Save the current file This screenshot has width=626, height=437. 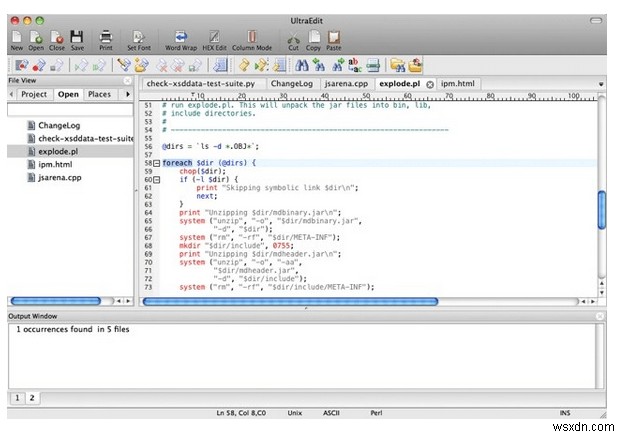click(x=77, y=37)
